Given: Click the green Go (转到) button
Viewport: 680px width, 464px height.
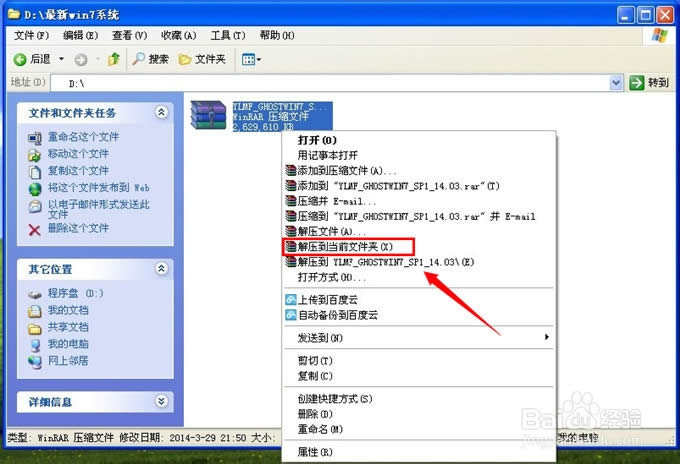Looking at the screenshot, I should 649,82.
